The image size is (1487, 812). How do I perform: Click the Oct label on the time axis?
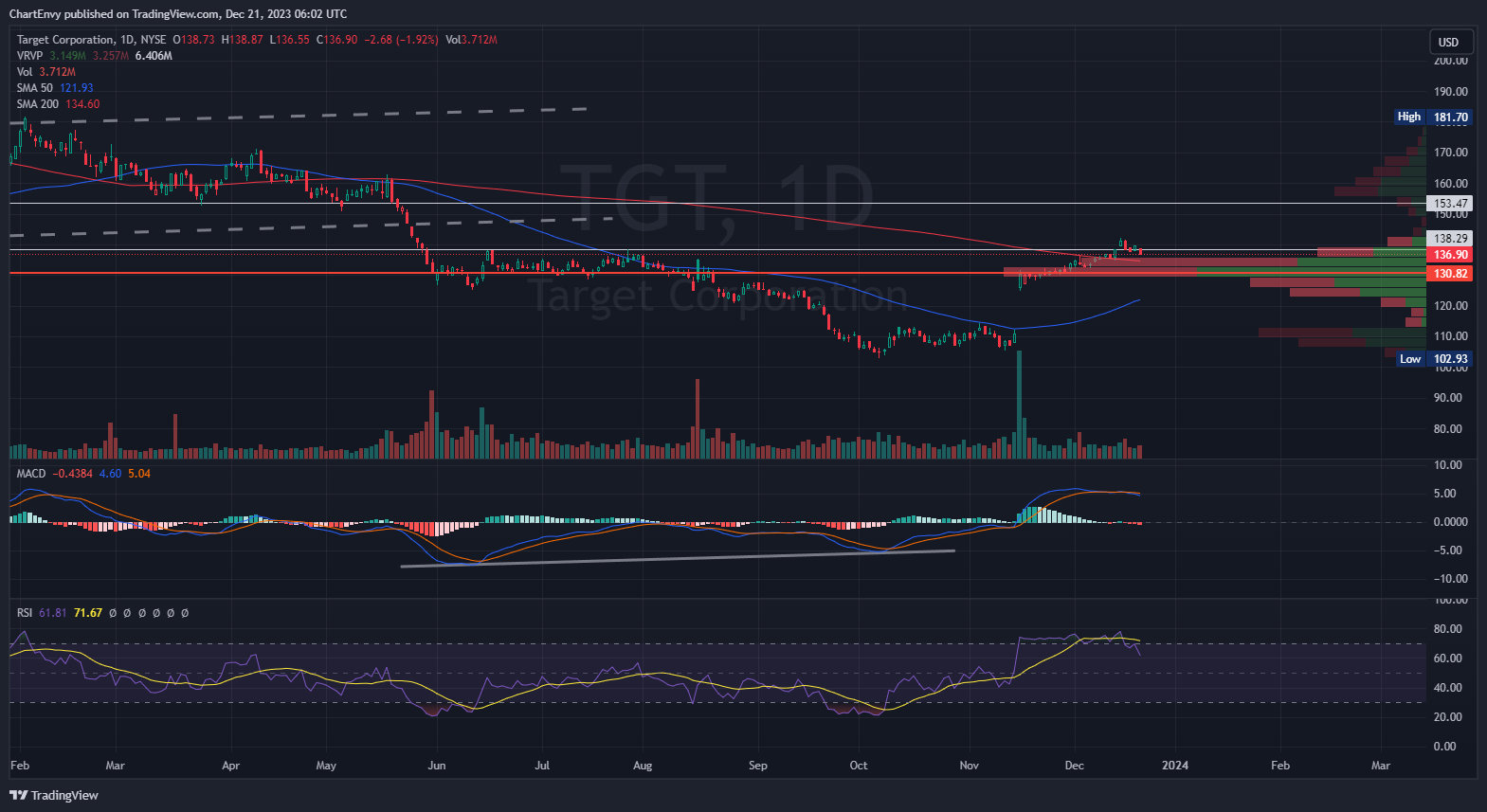(859, 766)
